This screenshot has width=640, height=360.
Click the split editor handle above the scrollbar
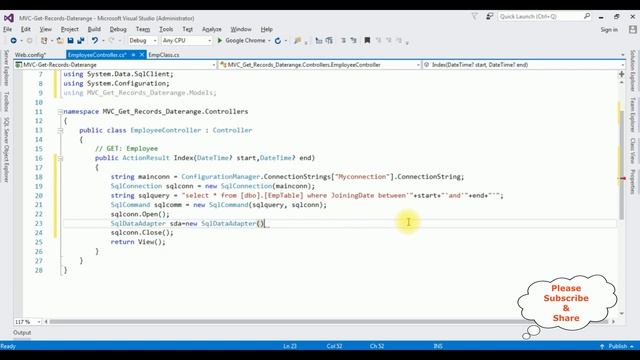621,74
